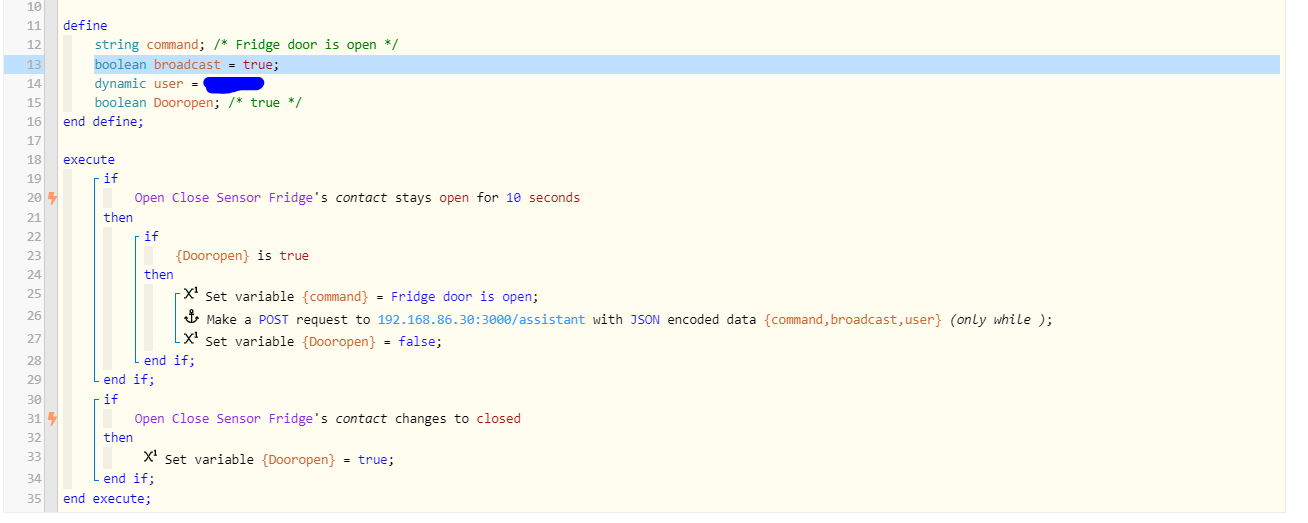
Task: Click the lightning bolt icon on line 31
Action: tap(53, 419)
